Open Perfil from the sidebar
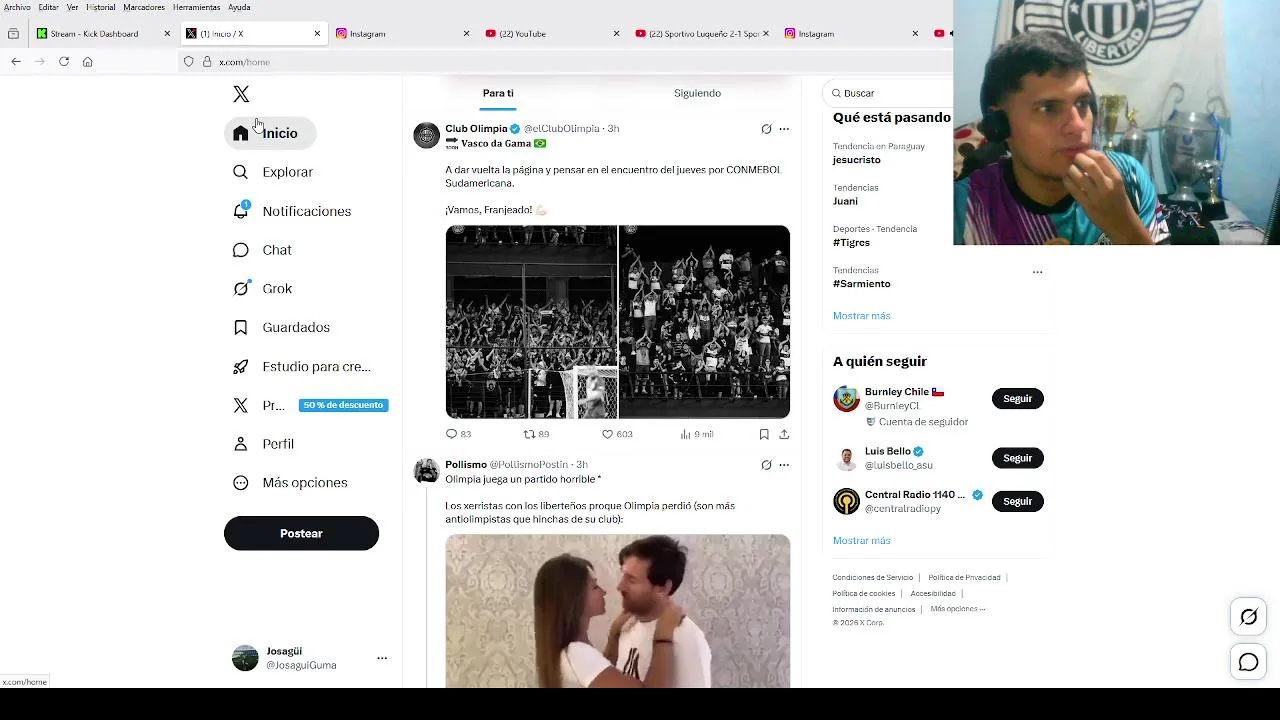Viewport: 1280px width, 720px height. (x=263, y=444)
